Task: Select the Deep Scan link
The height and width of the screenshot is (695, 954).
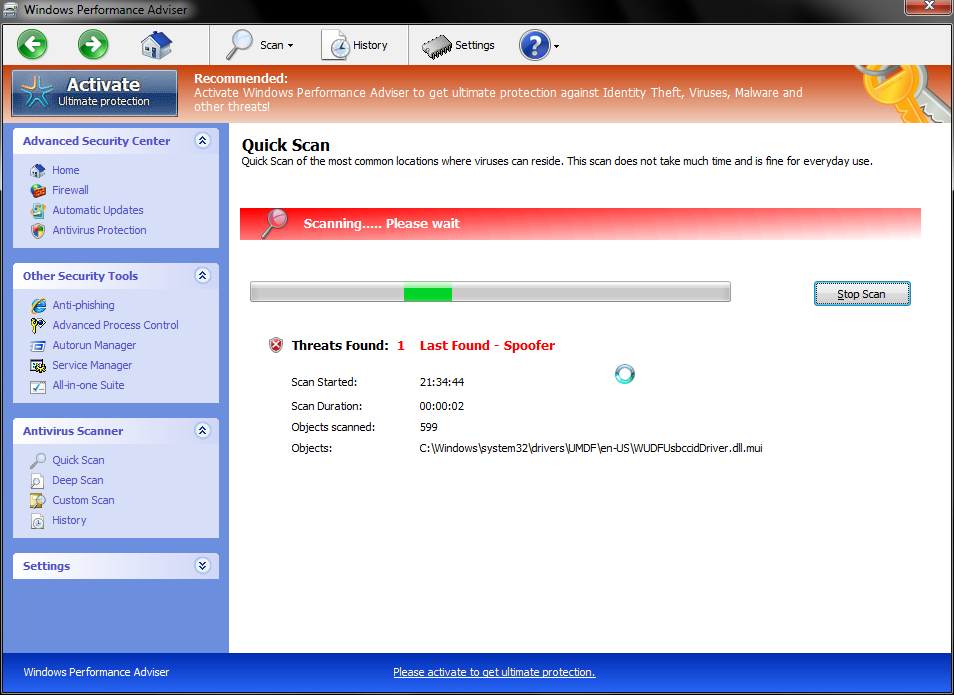Action: click(x=78, y=480)
